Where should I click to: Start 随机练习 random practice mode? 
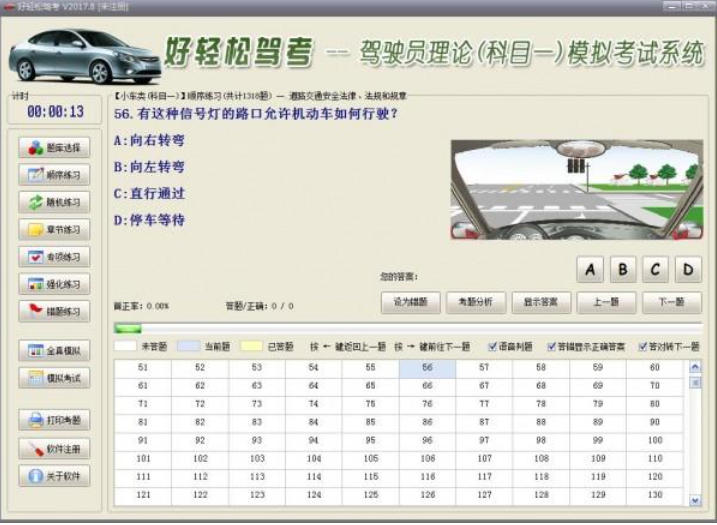click(x=54, y=202)
